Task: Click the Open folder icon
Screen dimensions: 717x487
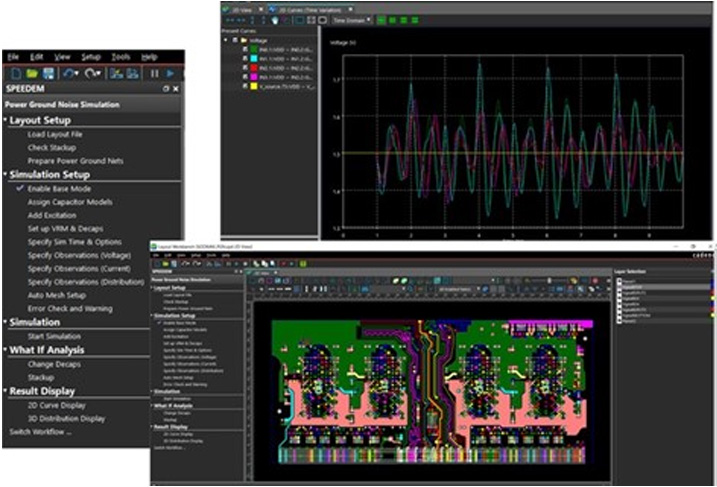Action: 32,74
